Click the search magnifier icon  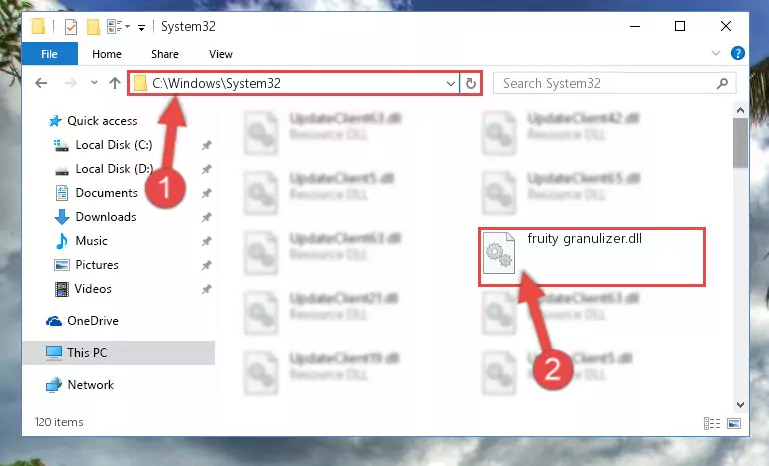tap(722, 83)
